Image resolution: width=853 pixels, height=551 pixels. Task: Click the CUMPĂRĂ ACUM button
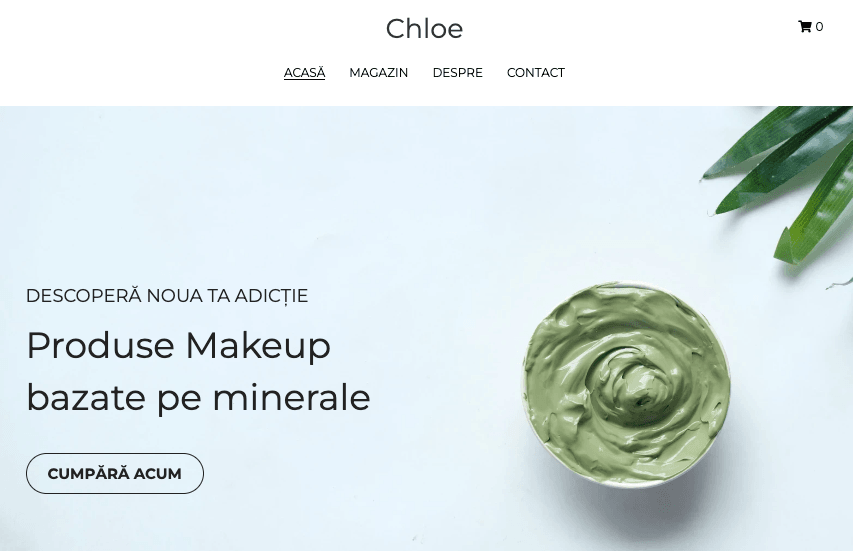click(115, 474)
